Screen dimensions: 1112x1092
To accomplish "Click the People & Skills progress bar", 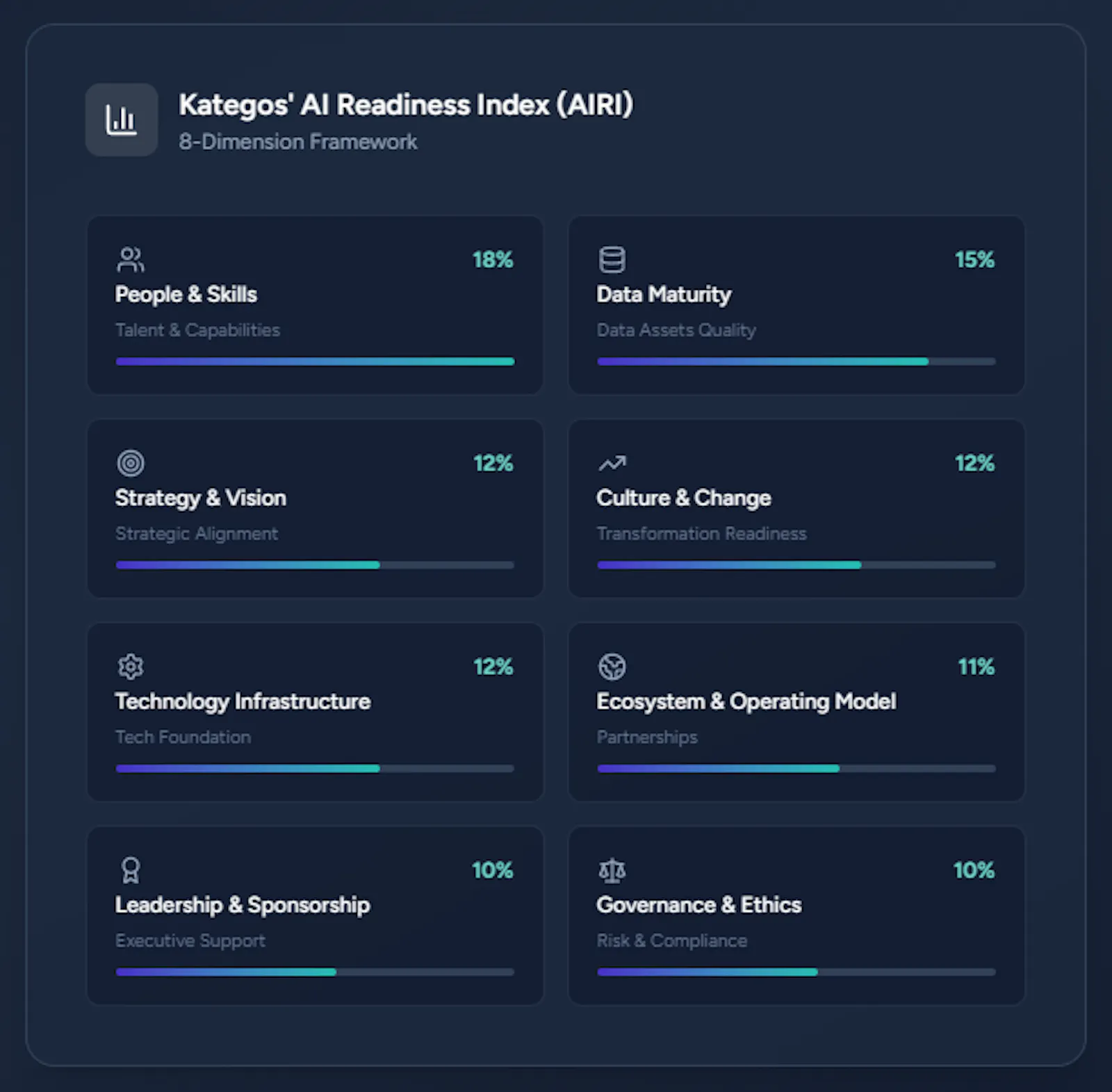I will pos(315,361).
